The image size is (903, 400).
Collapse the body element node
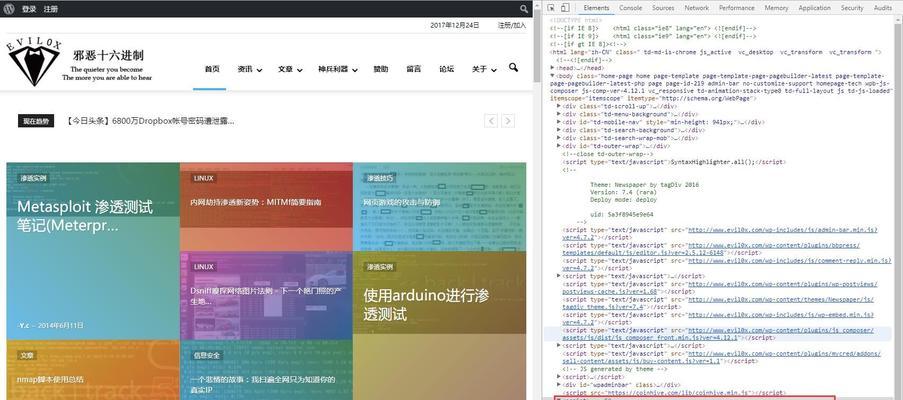click(553, 75)
